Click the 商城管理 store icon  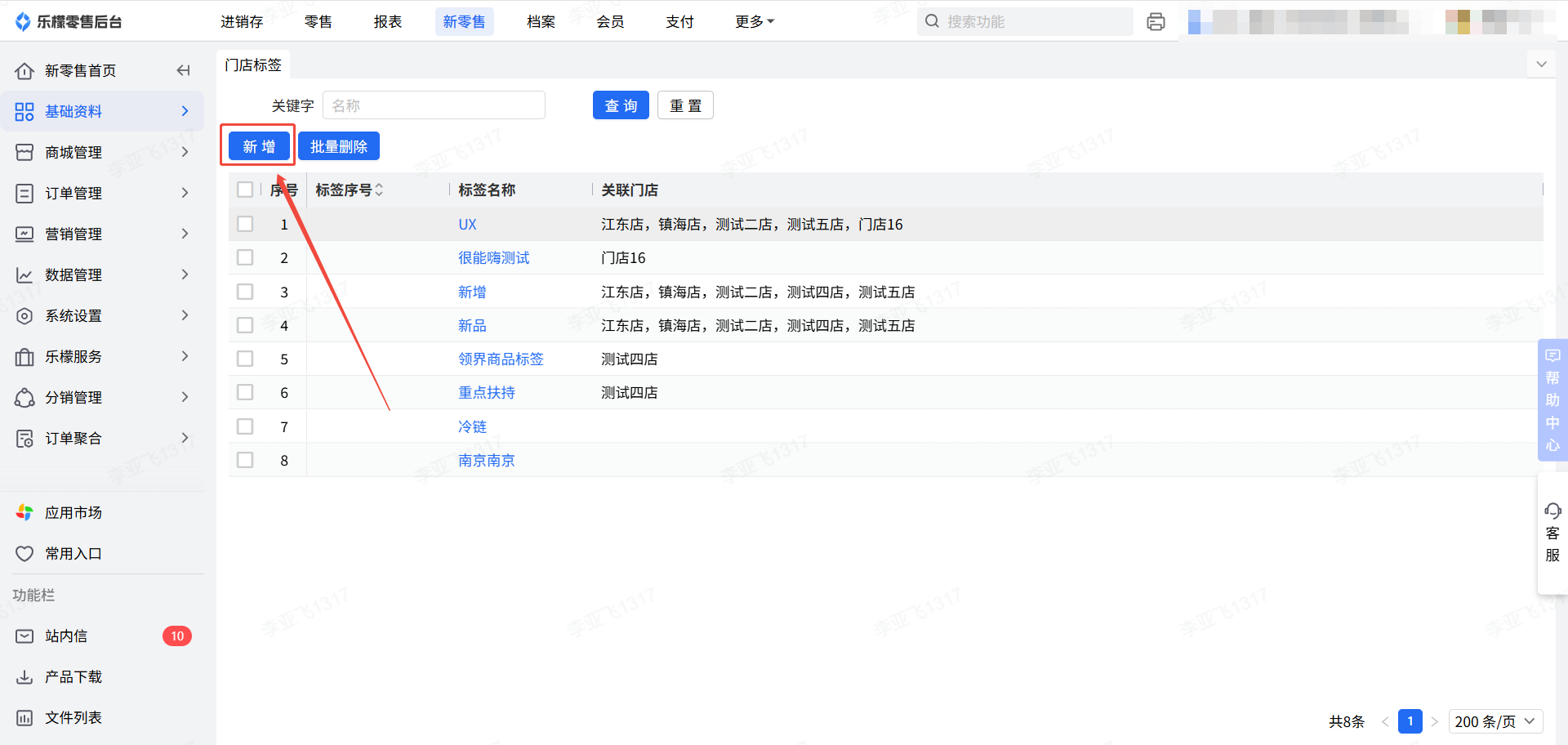[24, 152]
